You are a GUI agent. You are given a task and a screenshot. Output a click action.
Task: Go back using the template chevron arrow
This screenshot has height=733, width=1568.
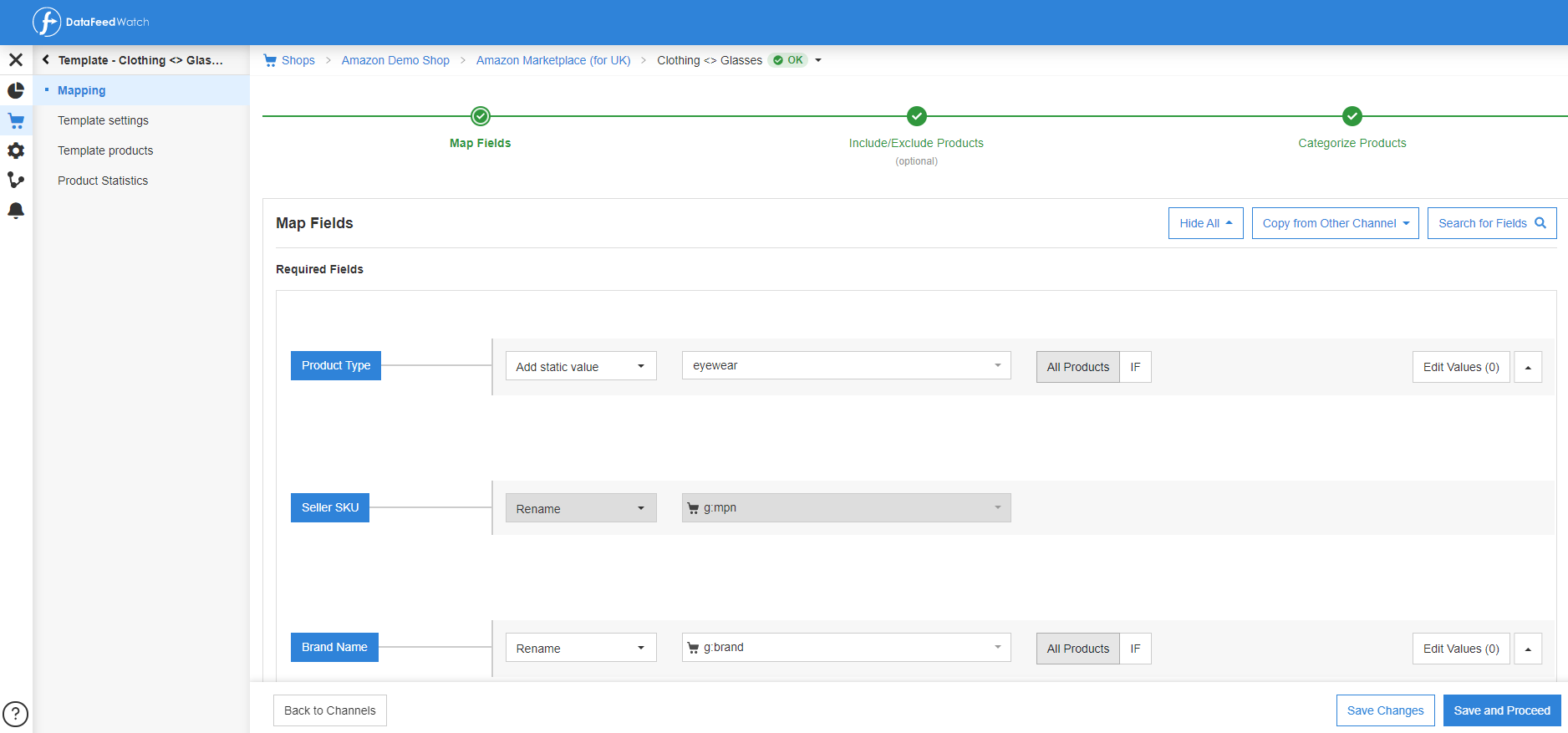pyautogui.click(x=46, y=60)
